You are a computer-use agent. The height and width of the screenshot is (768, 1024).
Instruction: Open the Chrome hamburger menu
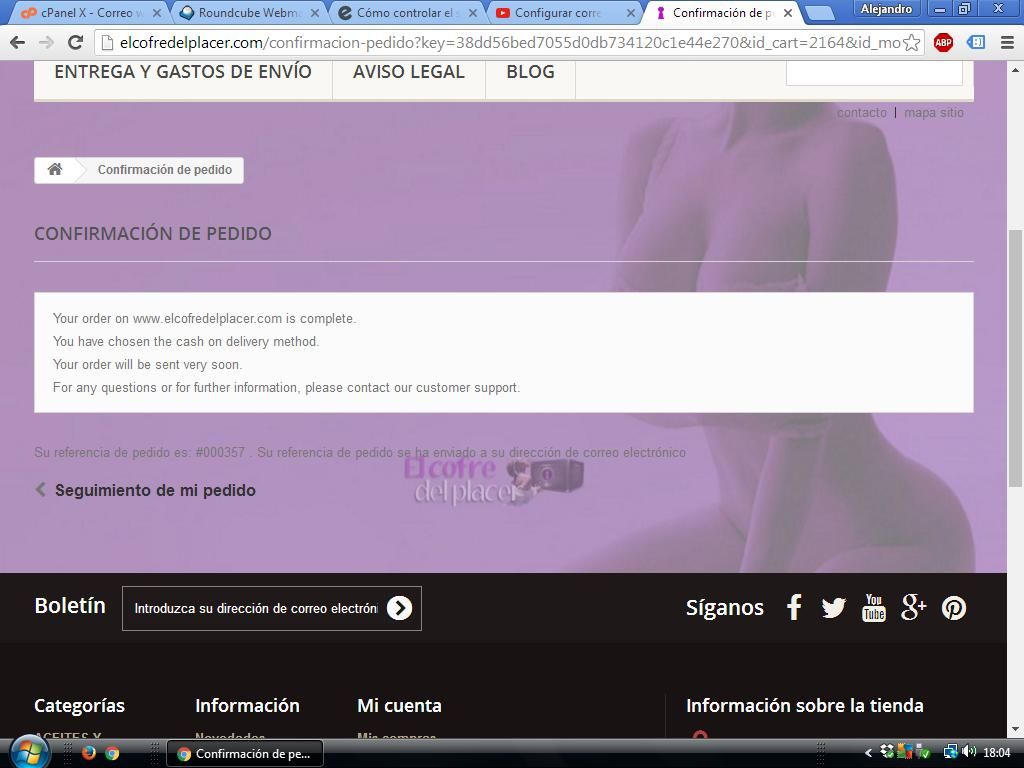click(1007, 43)
